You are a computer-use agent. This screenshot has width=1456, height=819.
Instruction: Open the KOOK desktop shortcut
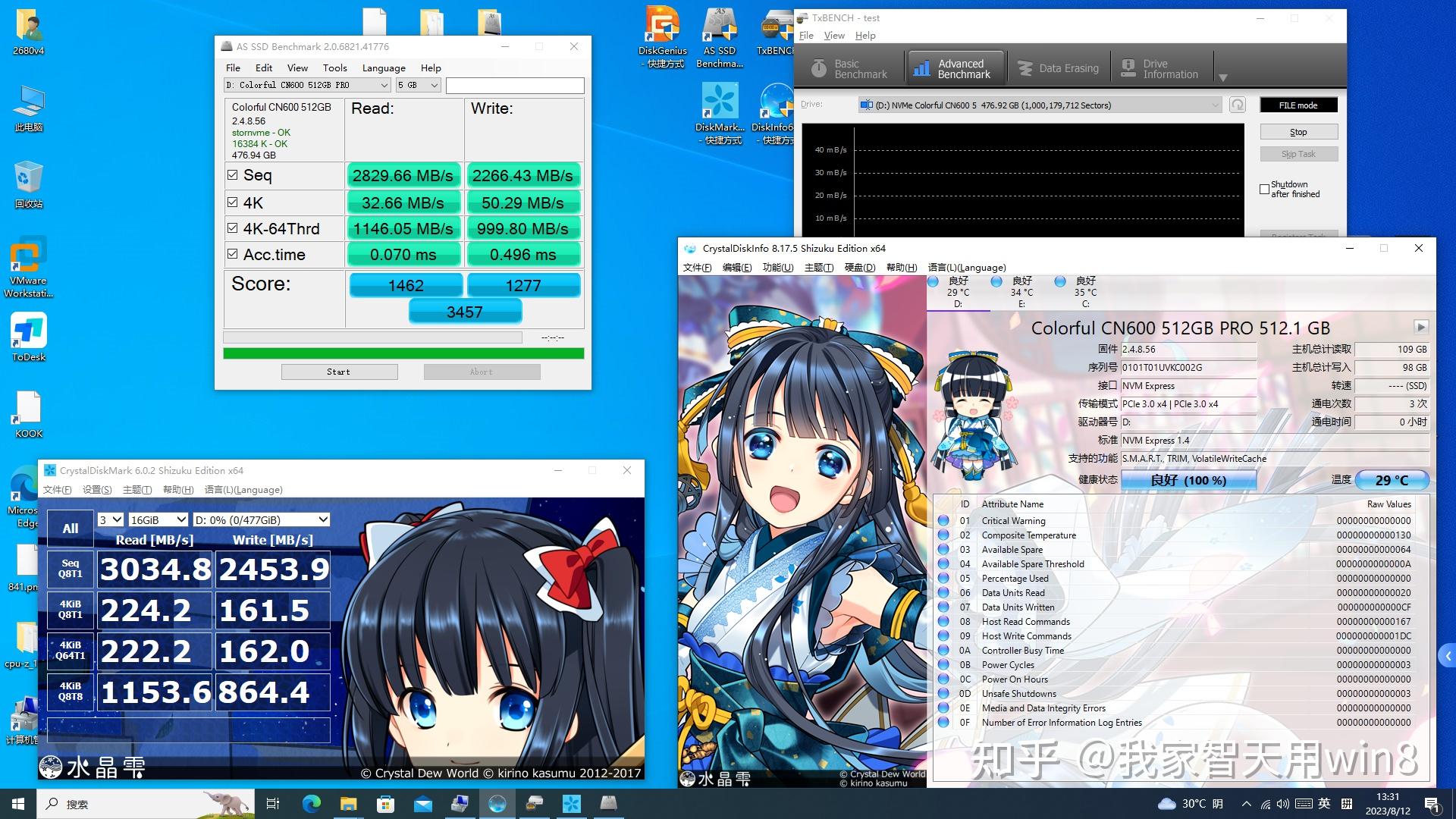(29, 415)
